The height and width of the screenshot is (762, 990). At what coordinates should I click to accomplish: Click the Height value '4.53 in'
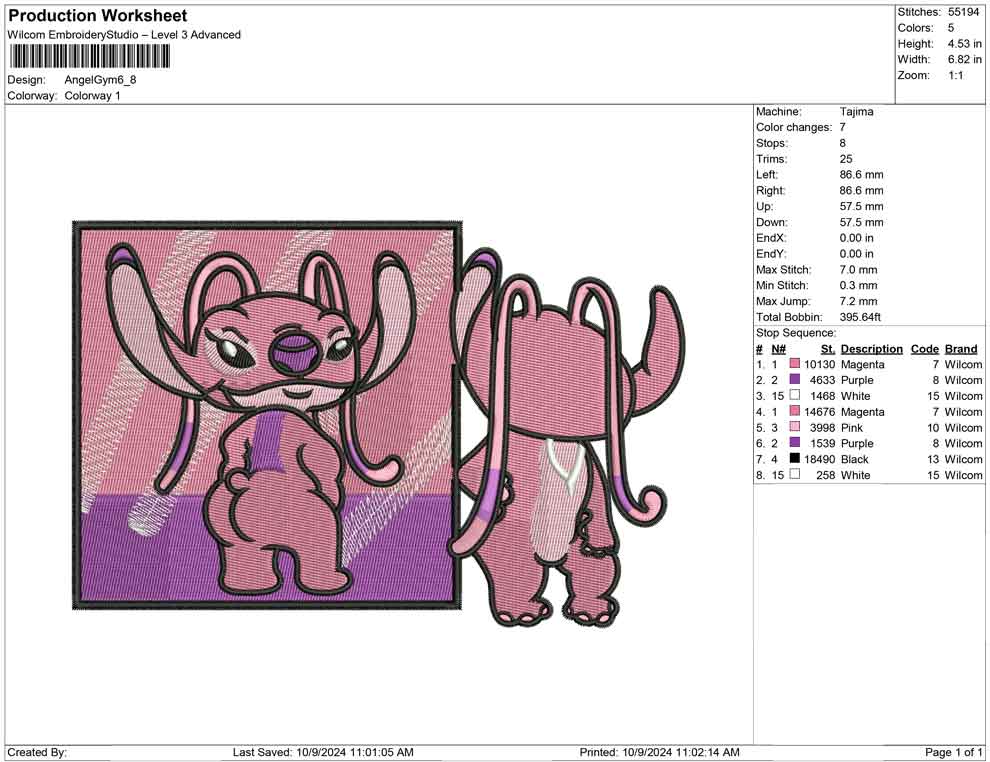coord(964,44)
